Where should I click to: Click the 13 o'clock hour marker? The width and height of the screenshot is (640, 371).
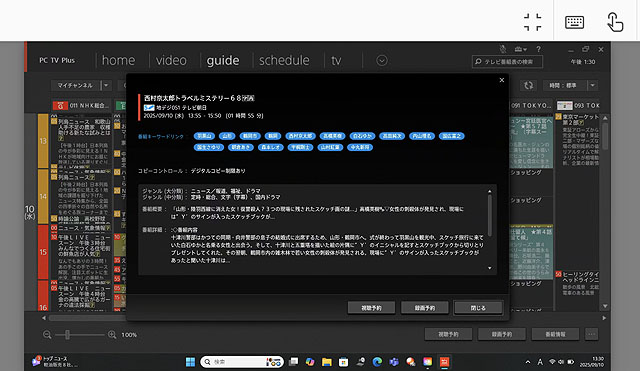pyautogui.click(x=43, y=141)
